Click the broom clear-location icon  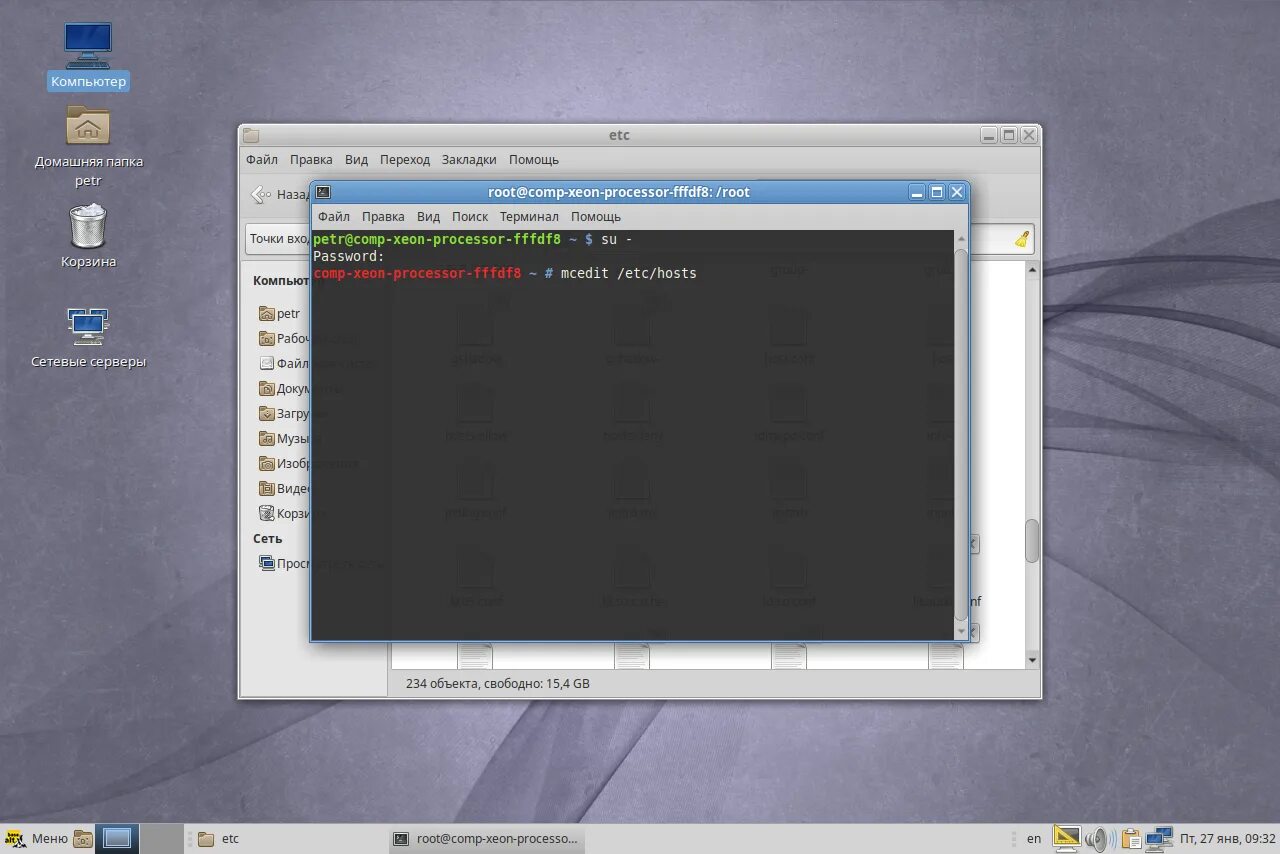(x=1021, y=239)
